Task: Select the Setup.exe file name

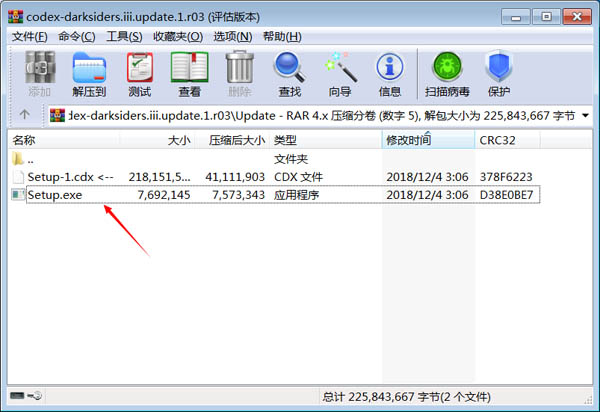Action: point(55,195)
